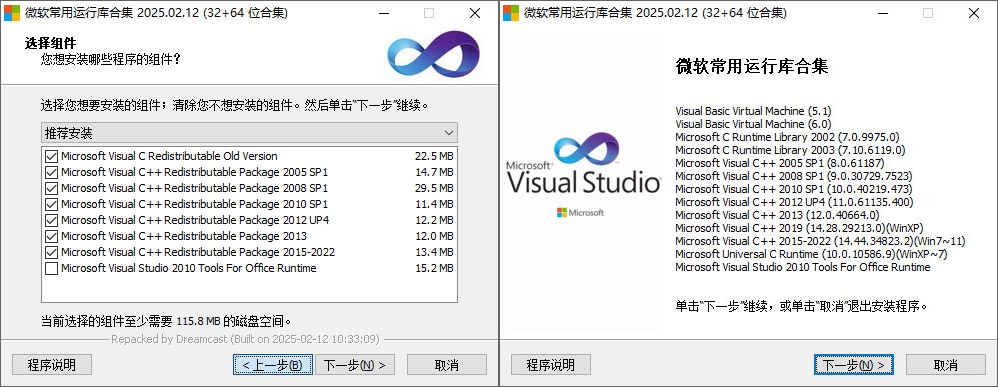This screenshot has width=998, height=387.
Task: Uncheck Microsoft Visual C Redistributable Old Version
Action: 52,156
